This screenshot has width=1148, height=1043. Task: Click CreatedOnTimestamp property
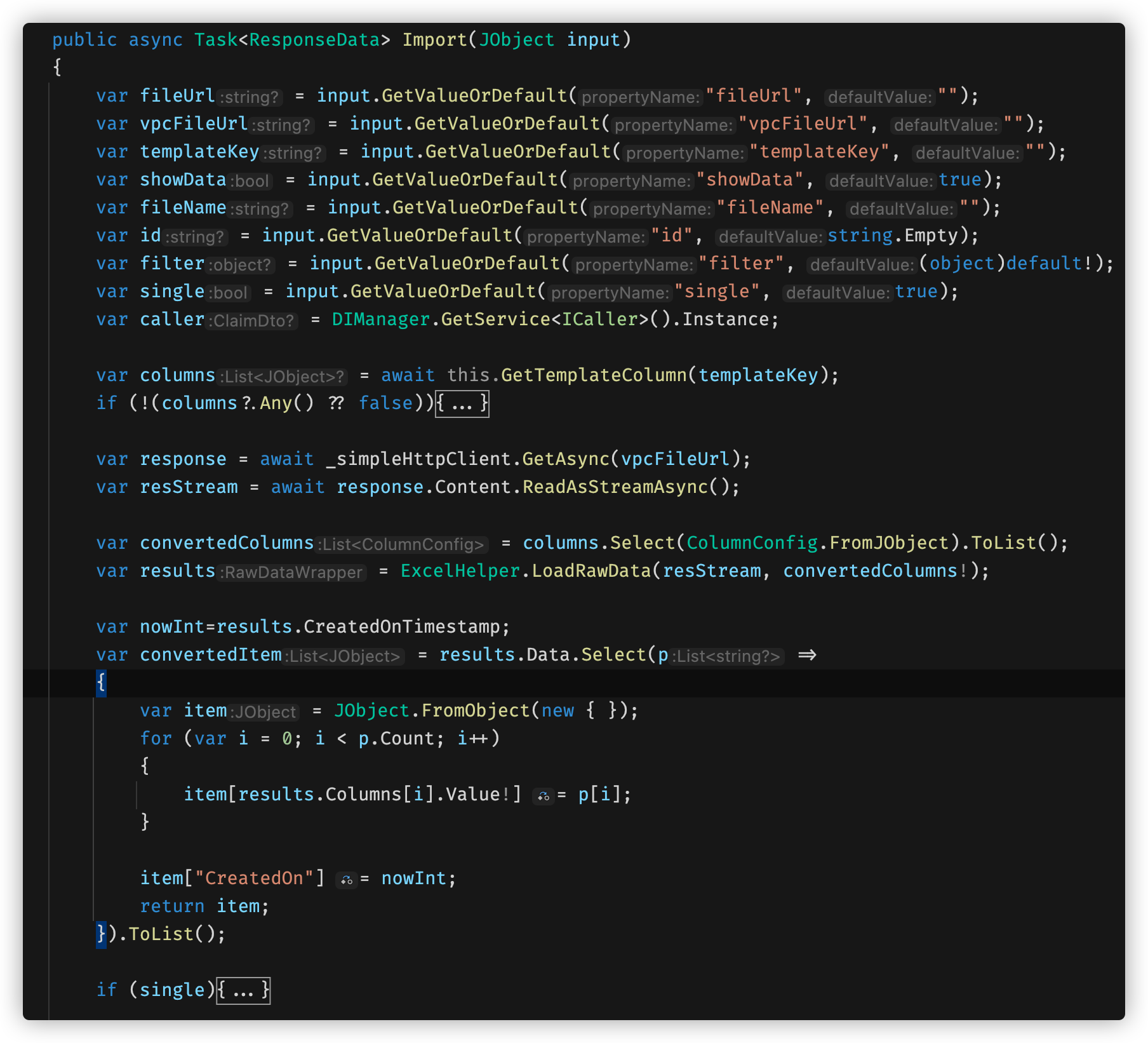point(401,626)
